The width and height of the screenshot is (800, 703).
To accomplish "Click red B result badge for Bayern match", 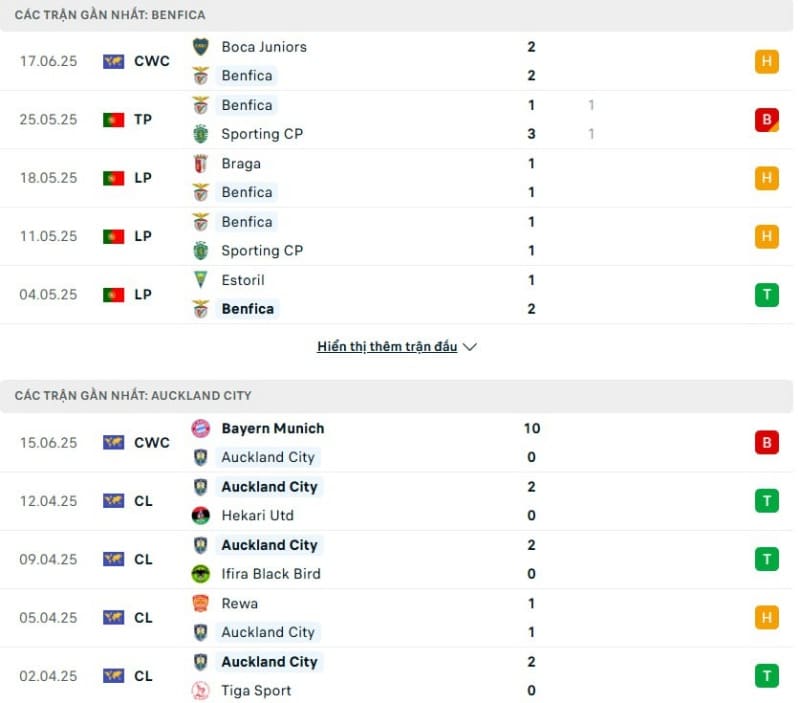I will tap(766, 442).
